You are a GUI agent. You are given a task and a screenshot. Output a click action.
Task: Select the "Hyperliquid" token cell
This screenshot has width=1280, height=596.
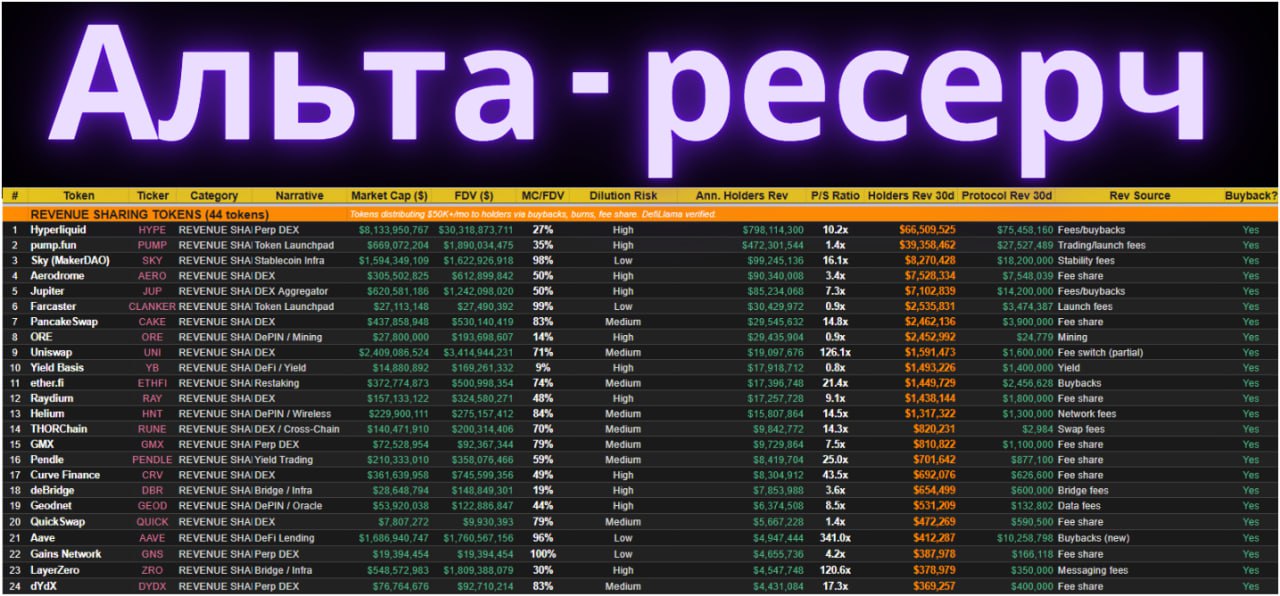[59, 230]
